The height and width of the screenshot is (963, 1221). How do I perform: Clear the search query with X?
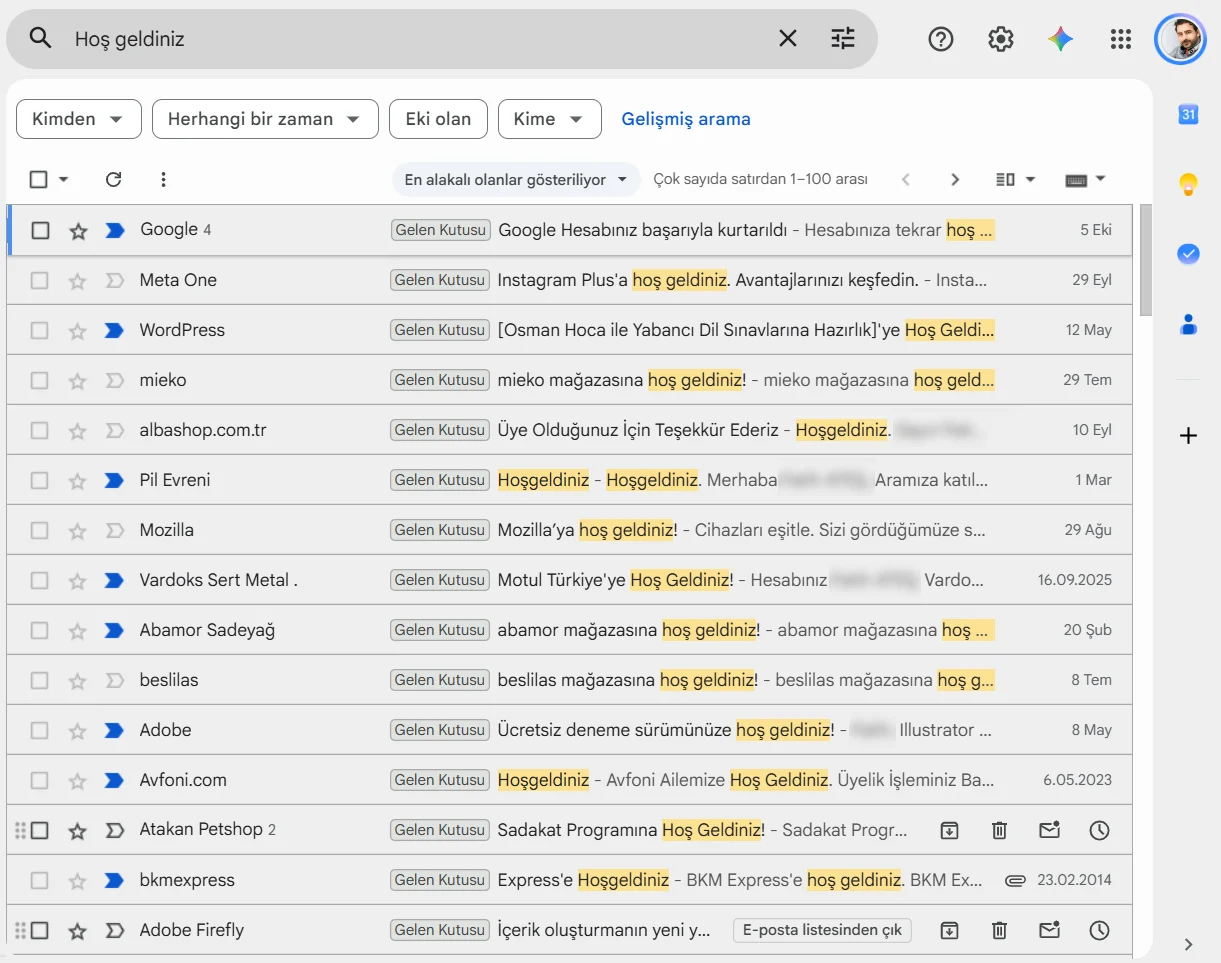click(x=788, y=39)
